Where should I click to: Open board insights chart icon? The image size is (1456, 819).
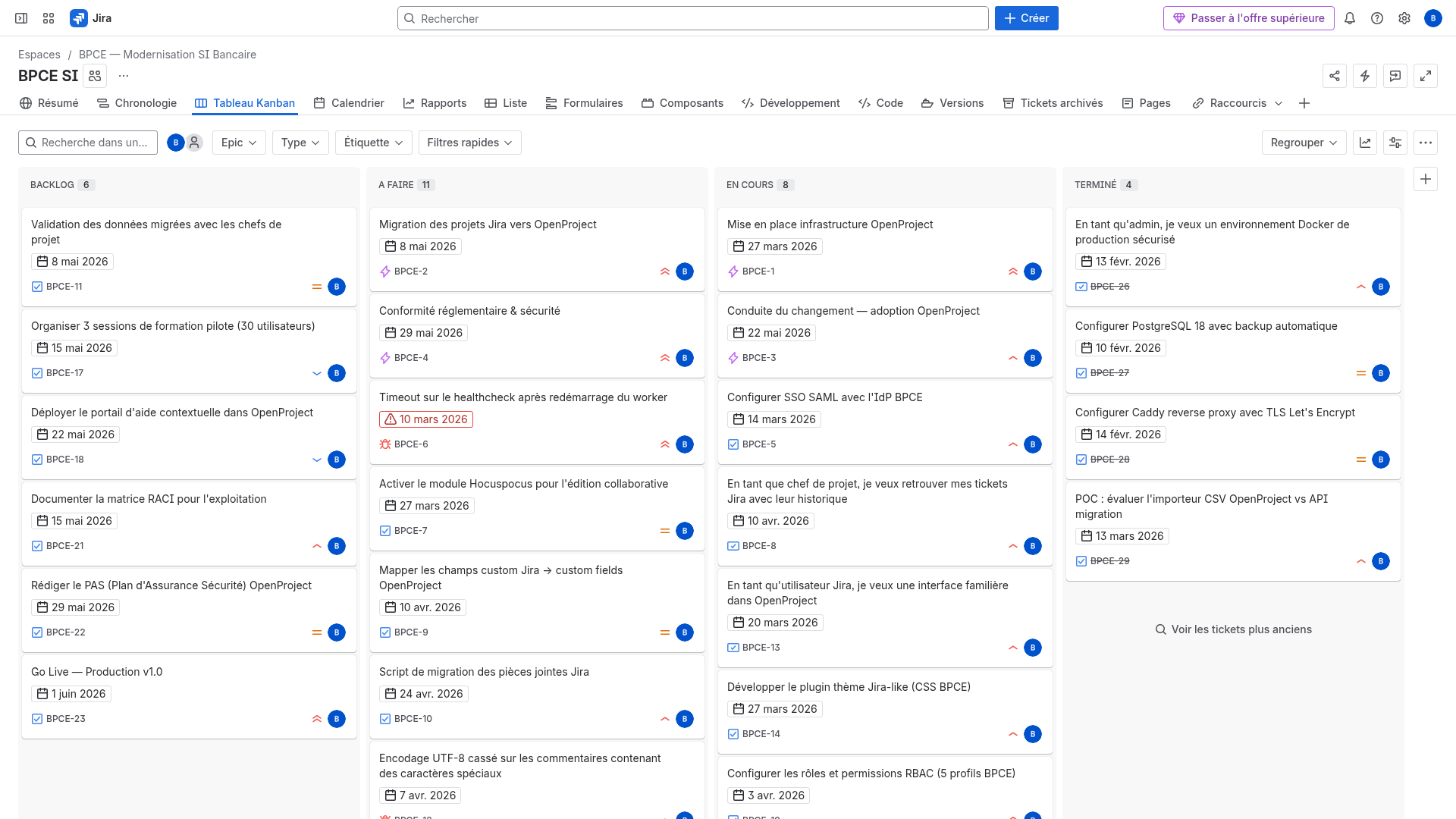tap(1365, 143)
